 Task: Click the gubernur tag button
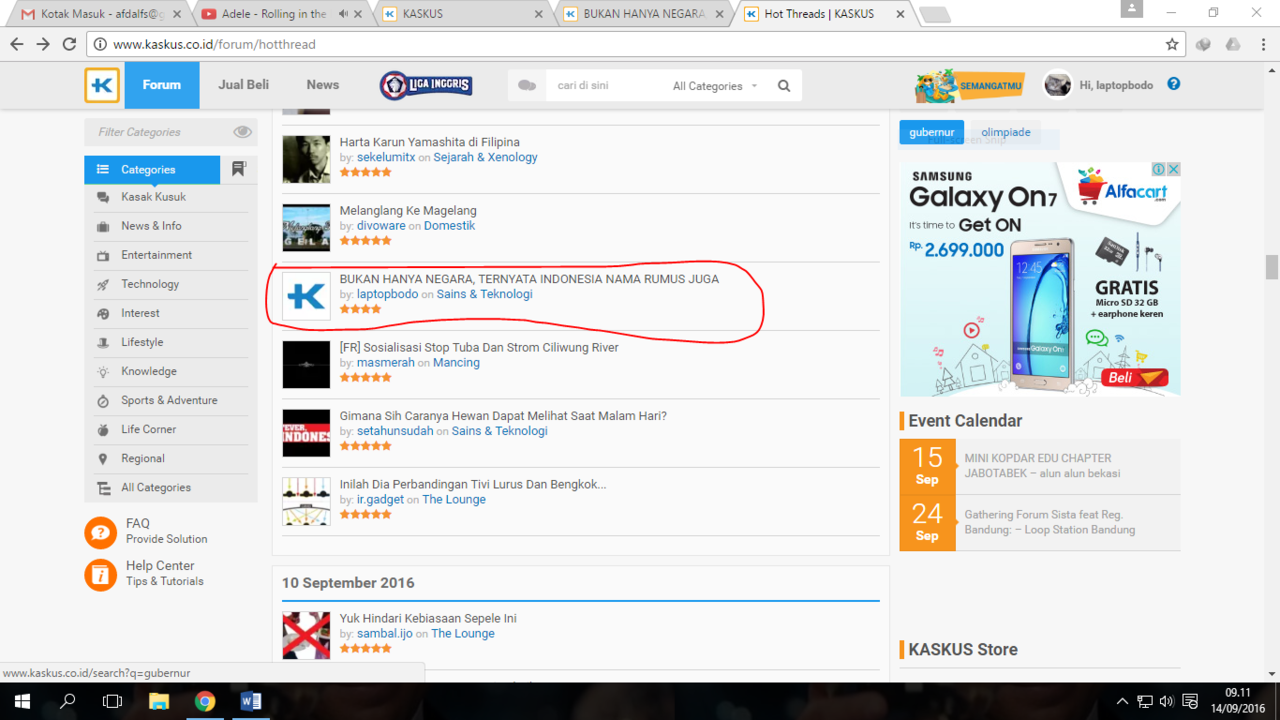pos(931,132)
